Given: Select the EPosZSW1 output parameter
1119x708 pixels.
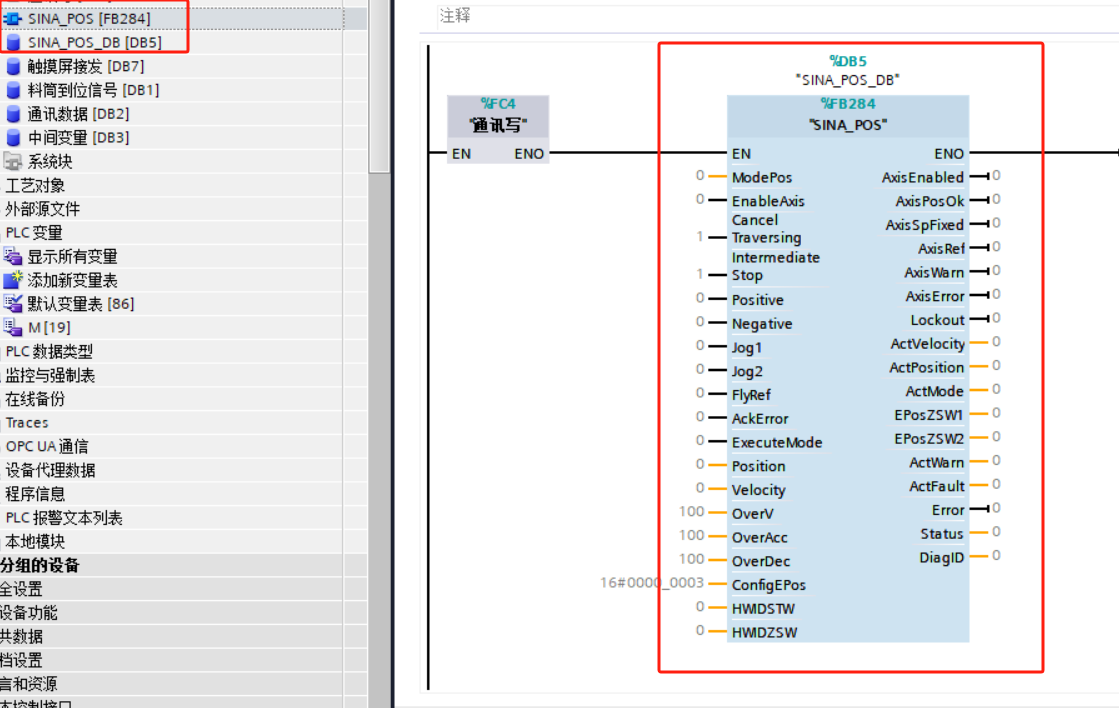Looking at the screenshot, I should point(928,415).
